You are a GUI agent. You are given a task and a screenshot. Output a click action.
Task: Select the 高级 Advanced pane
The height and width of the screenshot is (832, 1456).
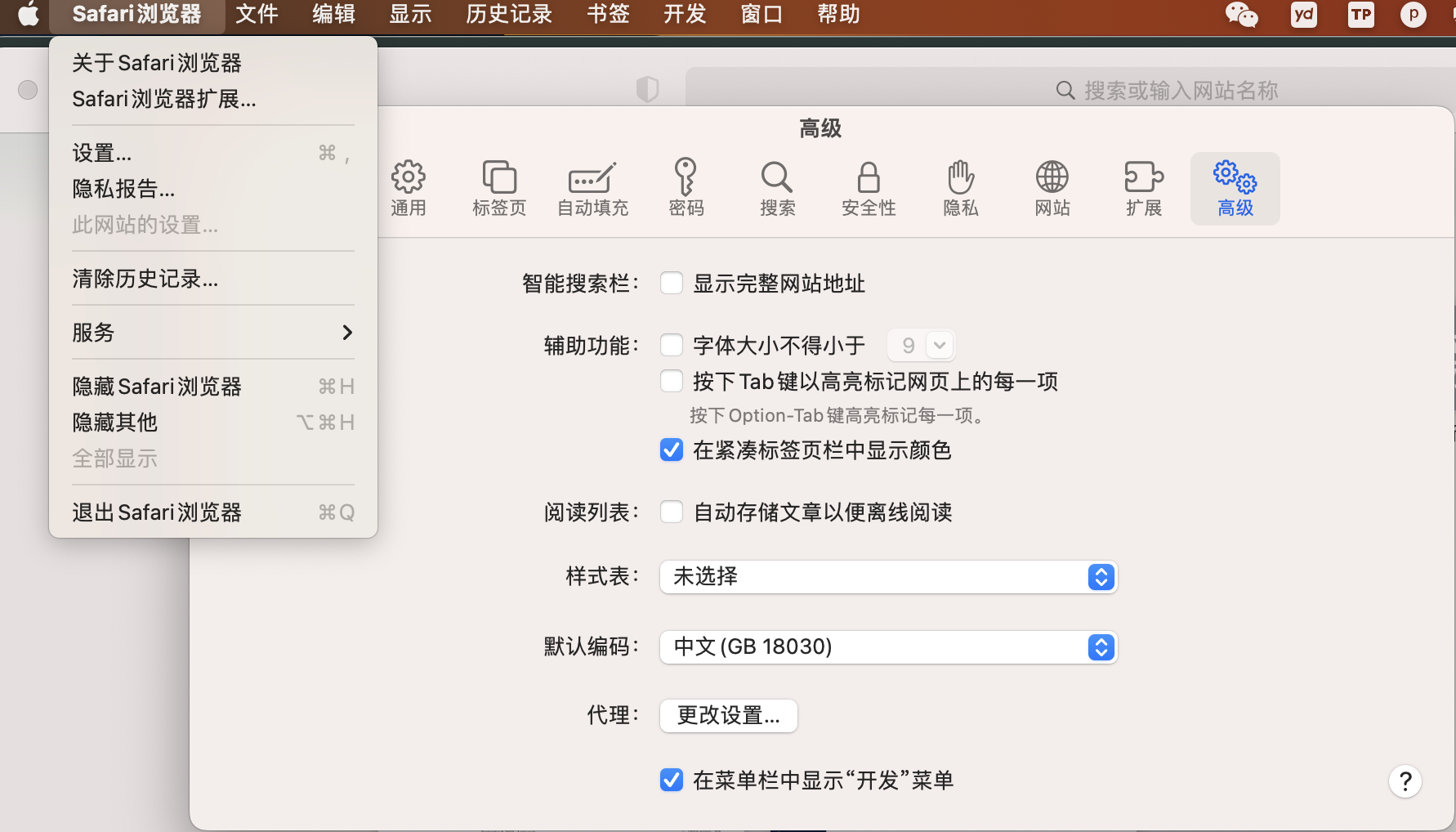click(1235, 189)
